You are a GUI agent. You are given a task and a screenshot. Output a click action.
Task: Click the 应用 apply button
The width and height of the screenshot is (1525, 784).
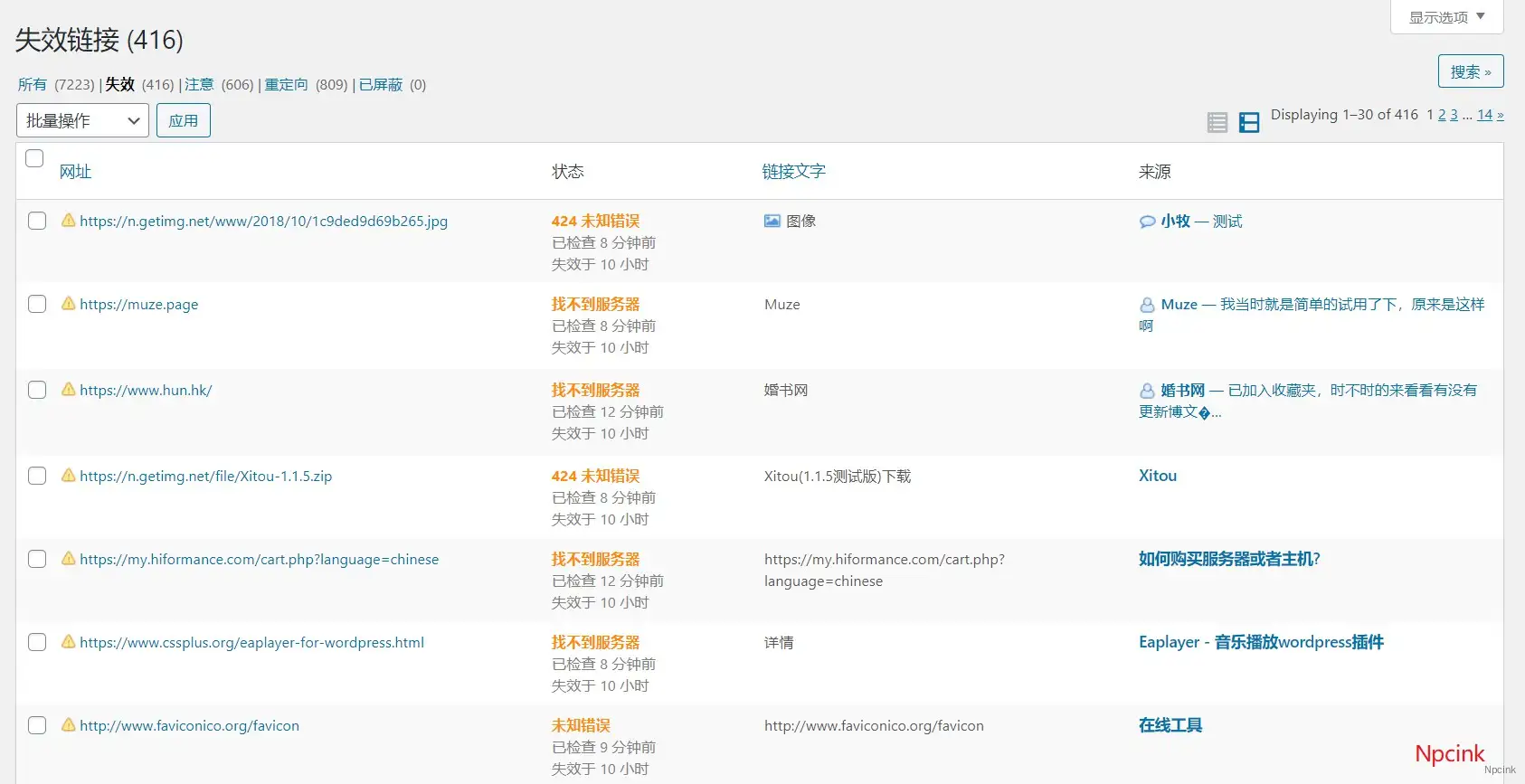coord(184,120)
